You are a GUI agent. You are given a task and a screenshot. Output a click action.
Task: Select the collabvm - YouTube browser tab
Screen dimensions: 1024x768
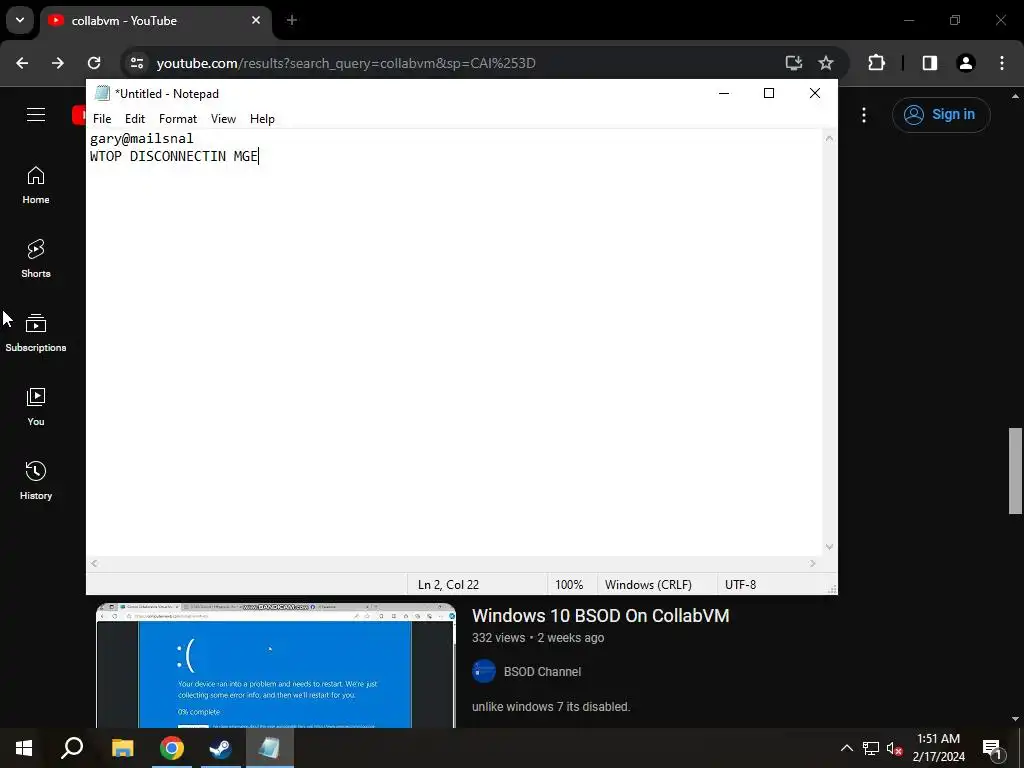tap(155, 21)
